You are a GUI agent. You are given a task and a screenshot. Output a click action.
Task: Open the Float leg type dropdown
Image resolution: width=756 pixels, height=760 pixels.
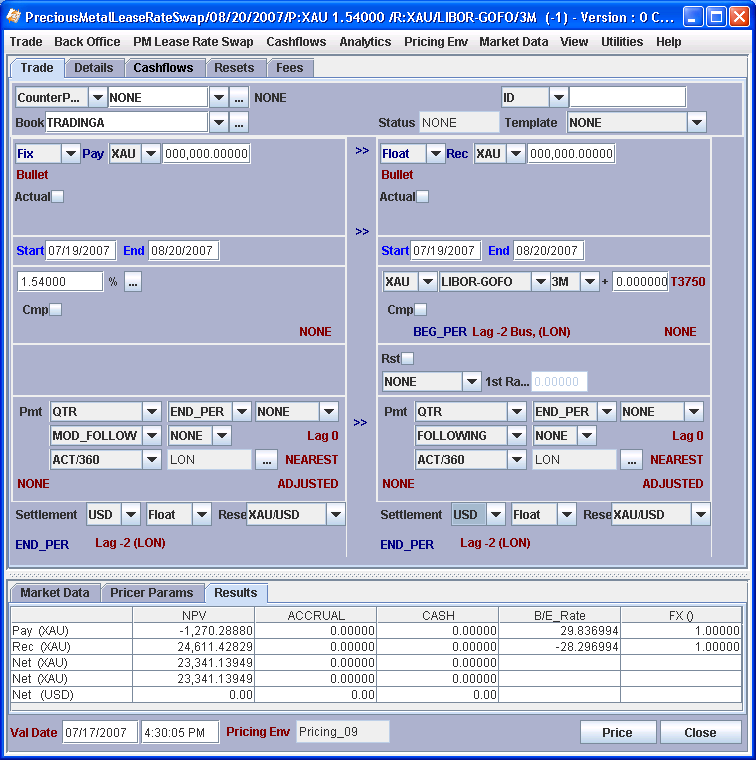tap(436, 154)
